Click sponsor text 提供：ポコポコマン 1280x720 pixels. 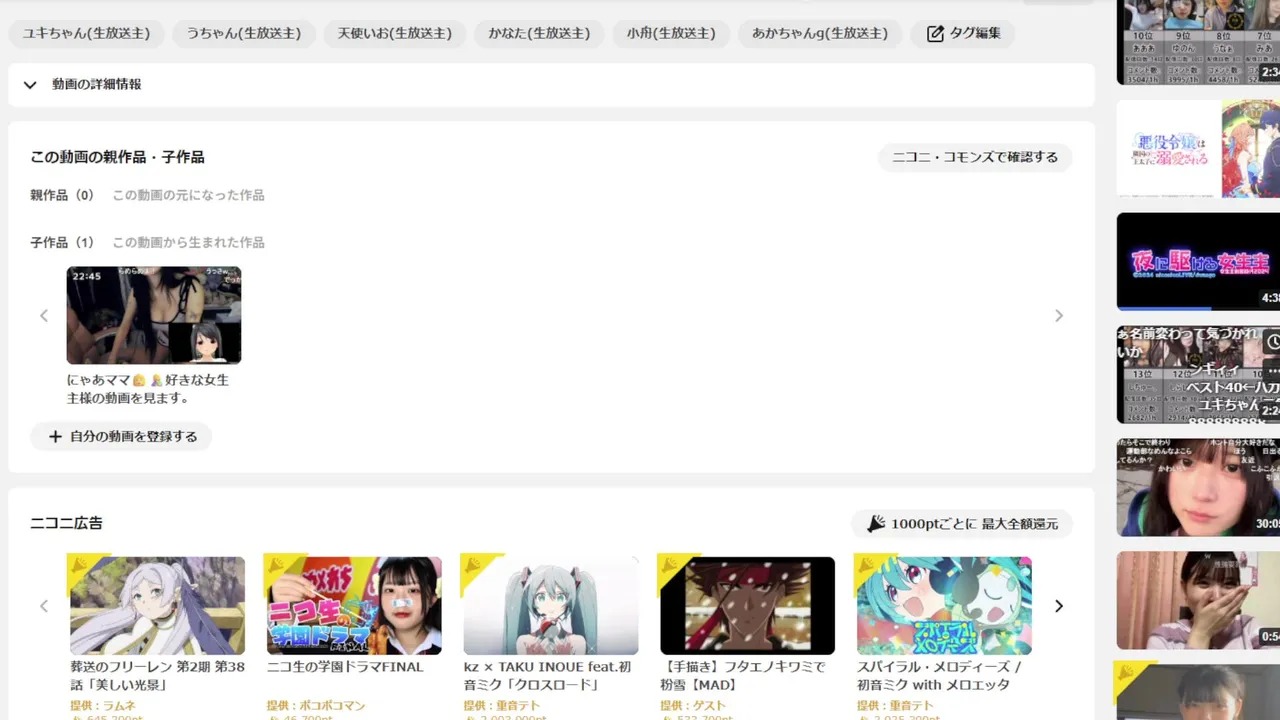316,706
